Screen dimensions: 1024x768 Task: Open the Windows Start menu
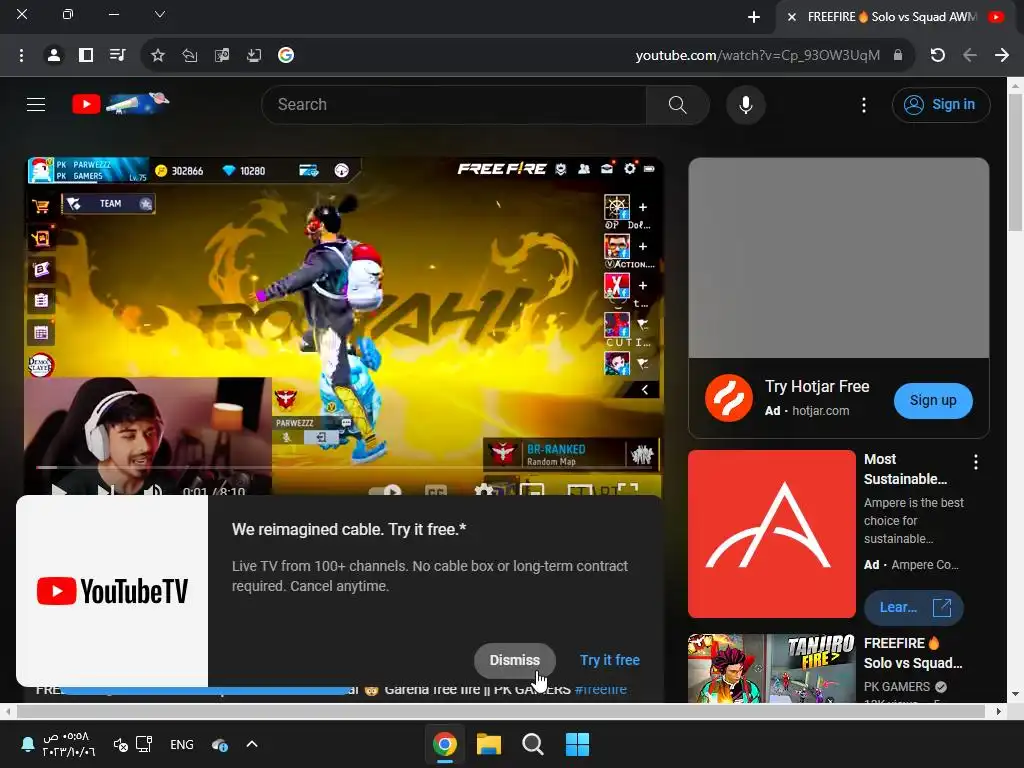[577, 744]
